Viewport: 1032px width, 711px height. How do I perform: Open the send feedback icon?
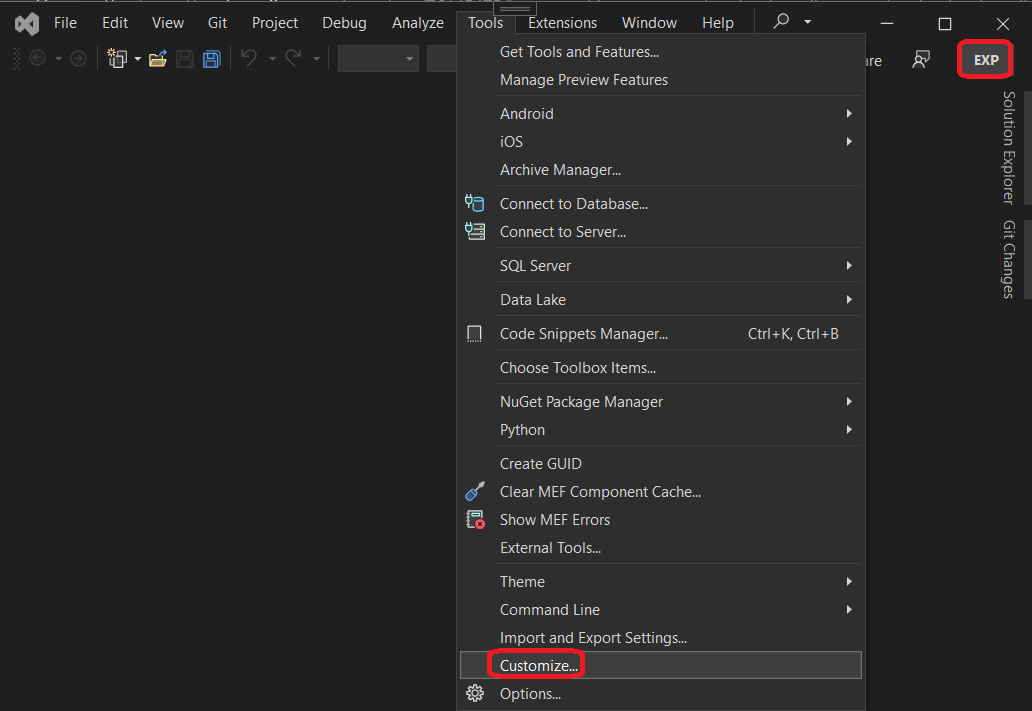920,59
